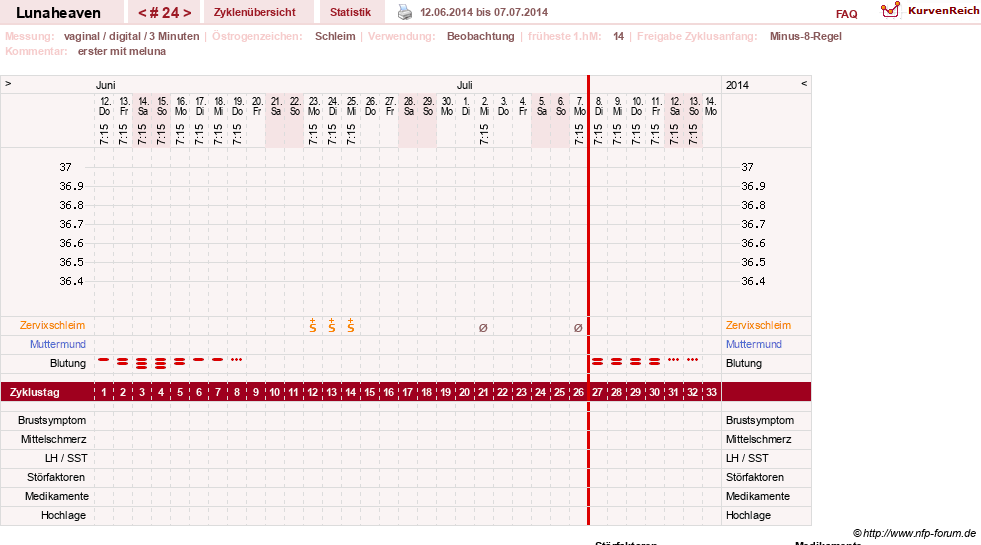Select cervical mucus S+ symbol on day 12

coord(313,325)
